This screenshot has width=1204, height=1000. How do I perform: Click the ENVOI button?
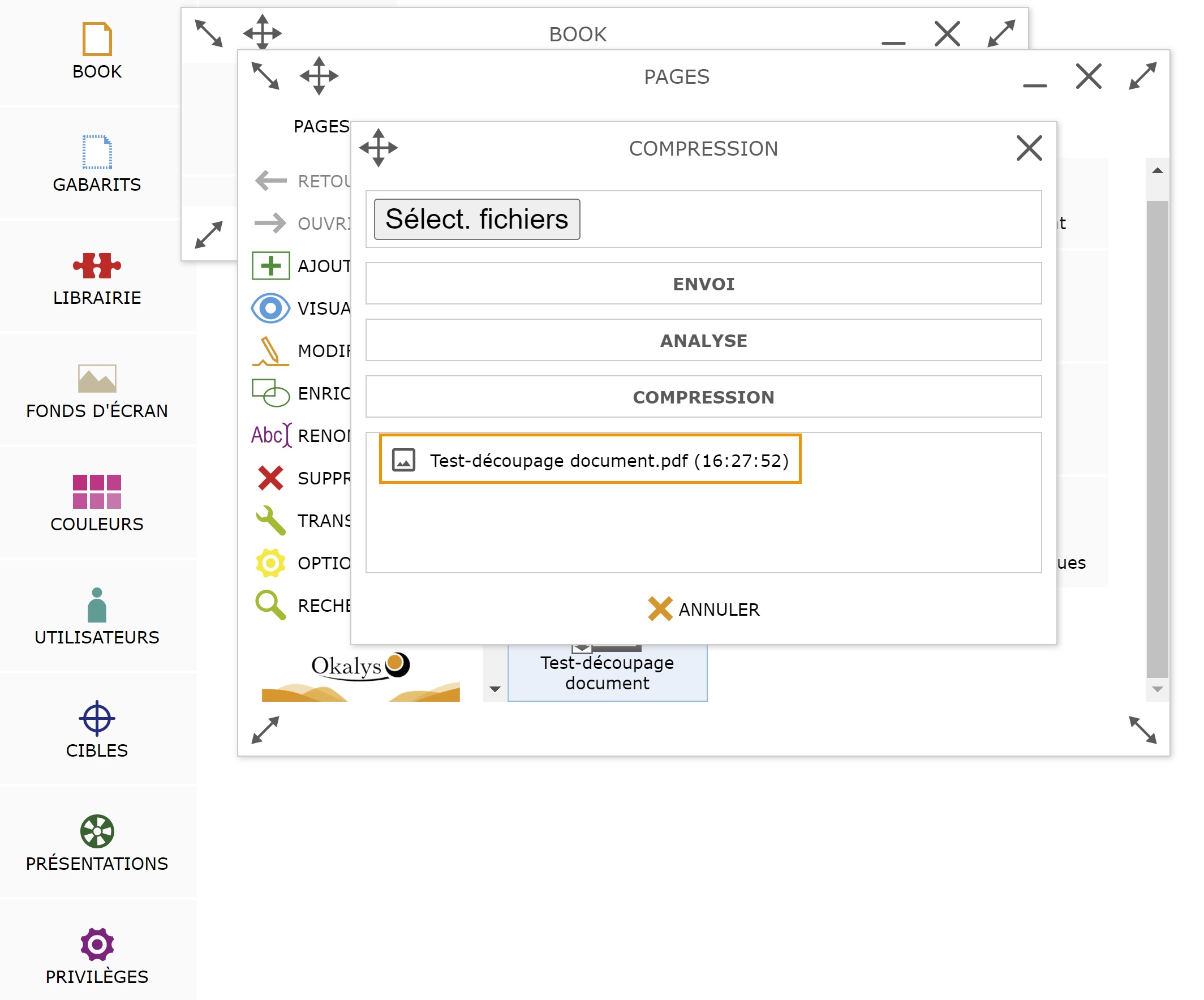(703, 284)
